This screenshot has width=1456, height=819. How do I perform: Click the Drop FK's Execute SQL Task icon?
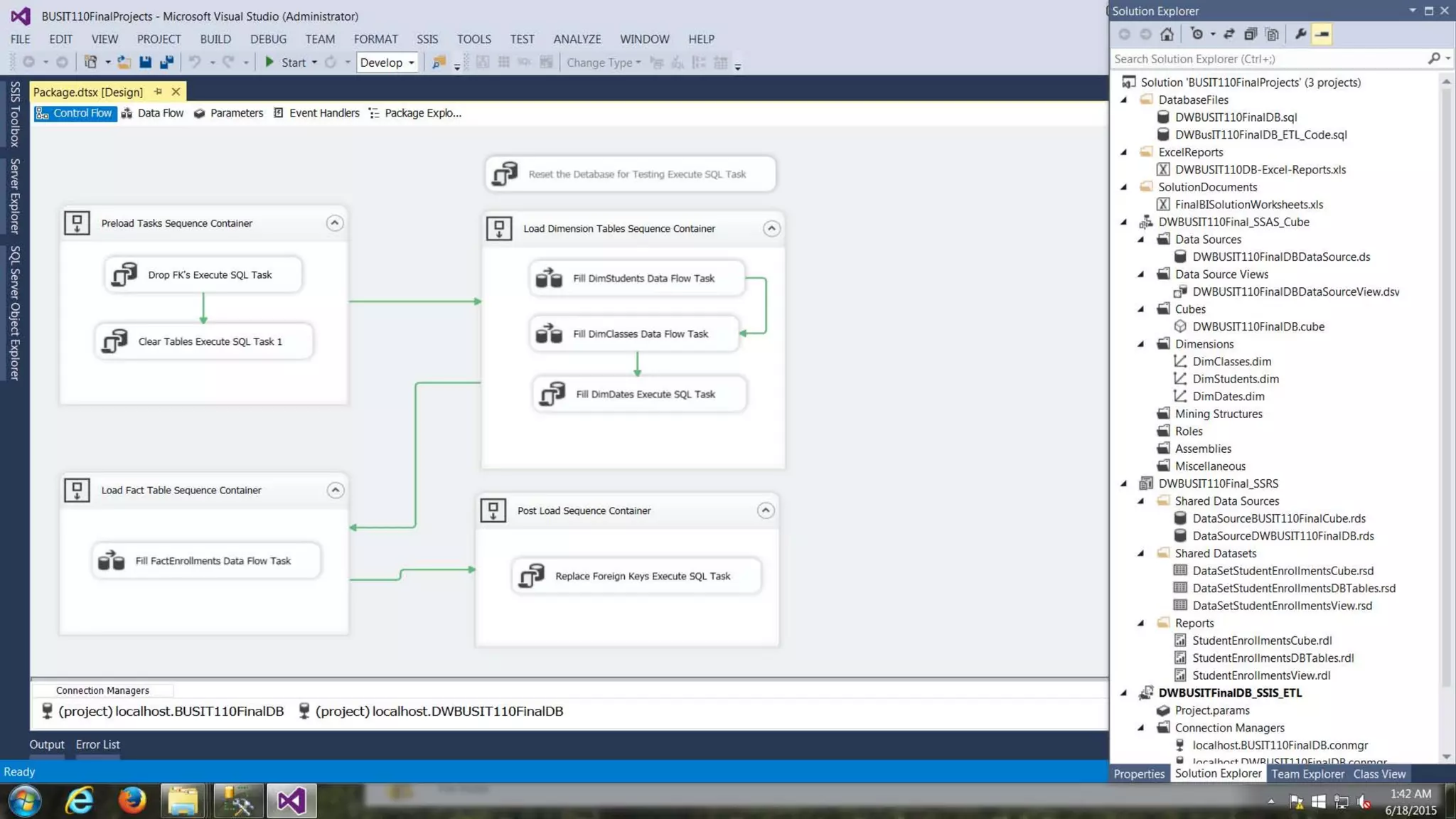(x=124, y=274)
